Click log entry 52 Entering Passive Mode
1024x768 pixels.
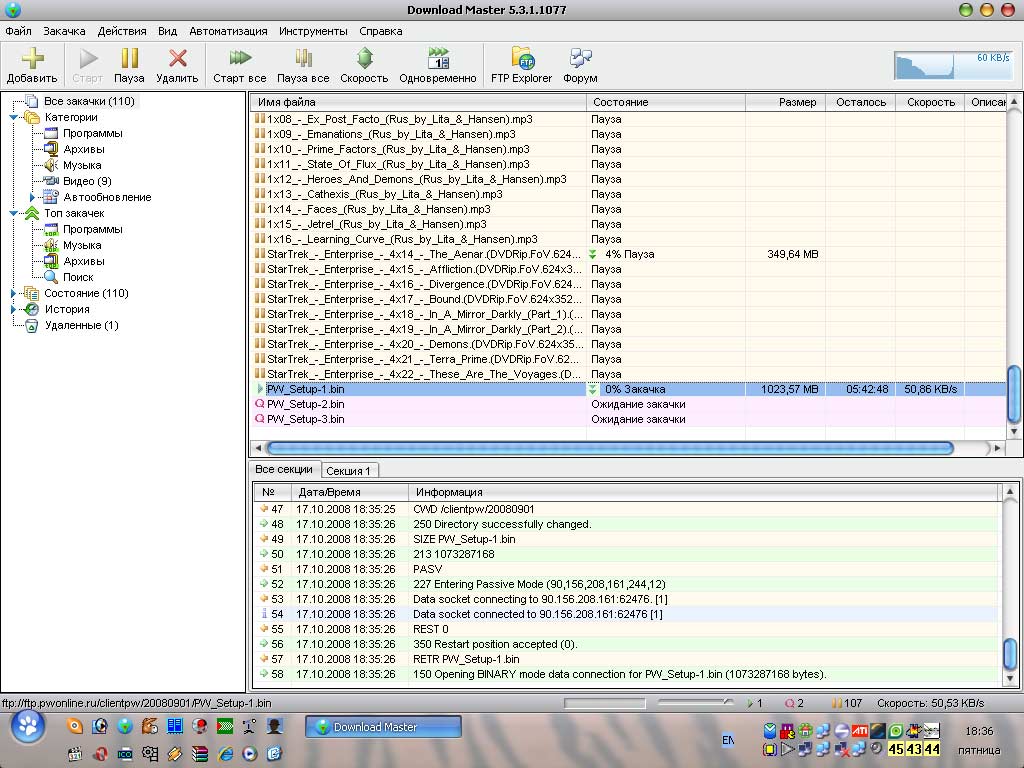626,584
